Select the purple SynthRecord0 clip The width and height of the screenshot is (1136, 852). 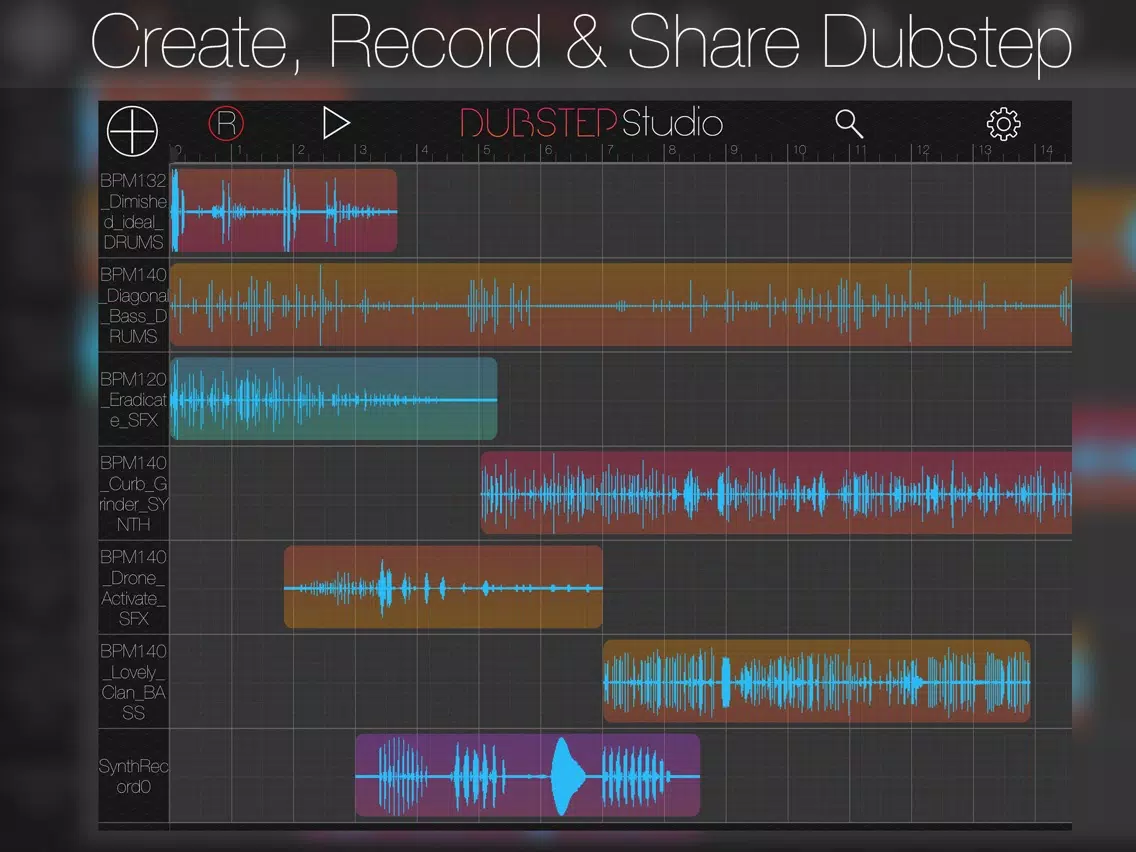pyautogui.click(x=527, y=775)
